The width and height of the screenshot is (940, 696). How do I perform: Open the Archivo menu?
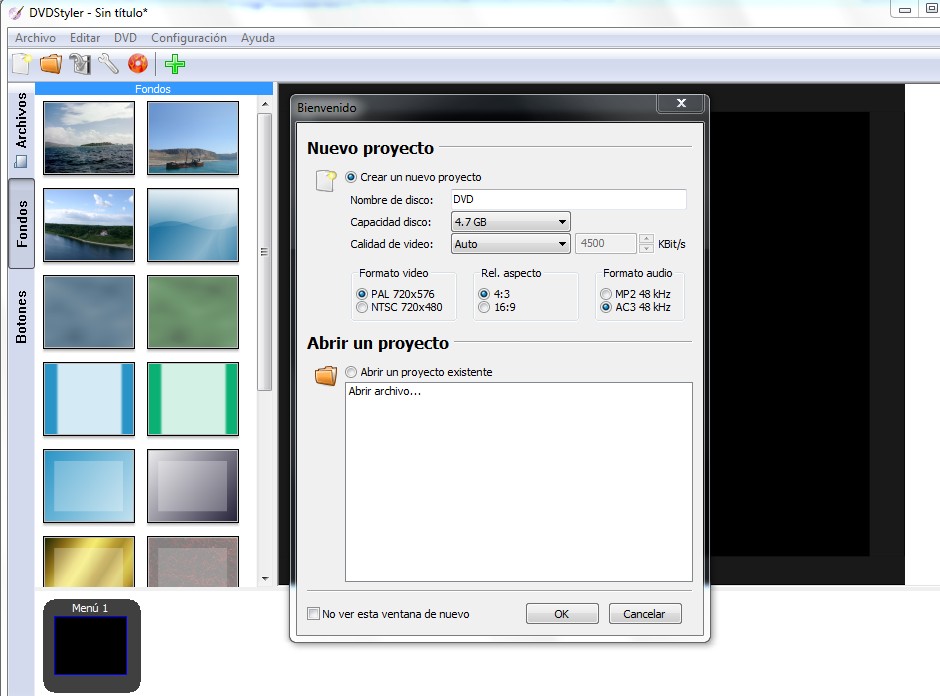click(35, 38)
